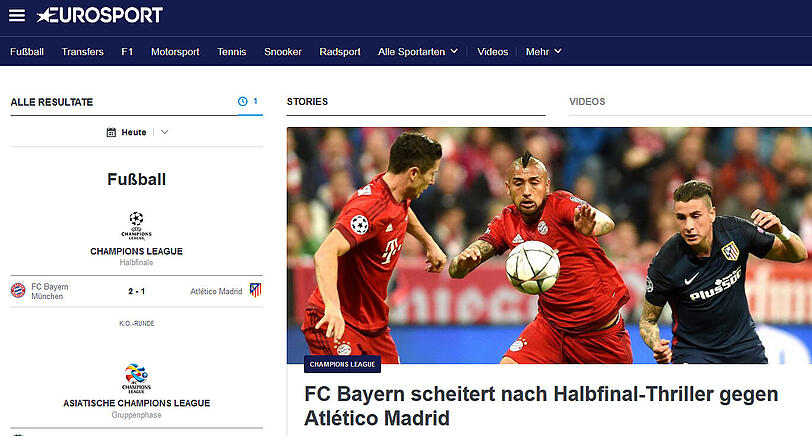Open the F1 nav item
812x436 pixels.
(x=127, y=52)
